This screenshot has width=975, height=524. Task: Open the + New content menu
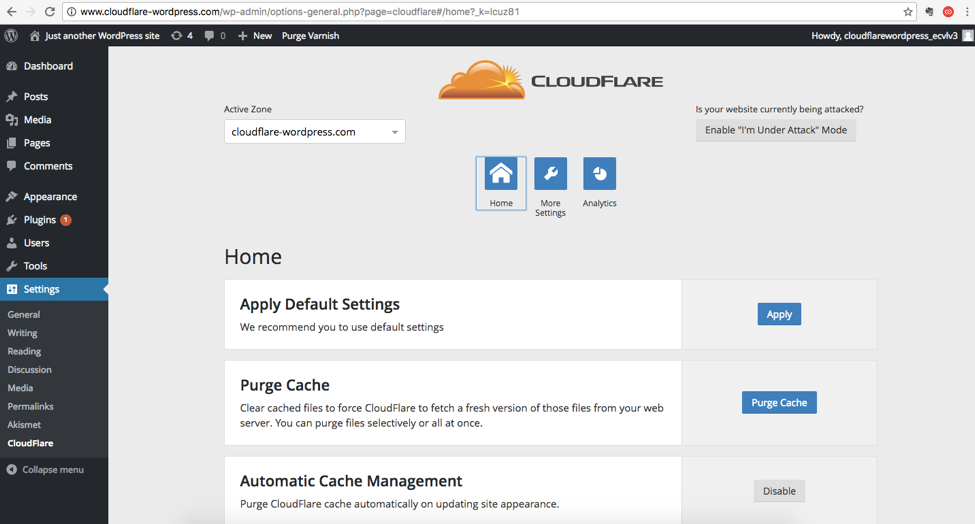(x=255, y=35)
